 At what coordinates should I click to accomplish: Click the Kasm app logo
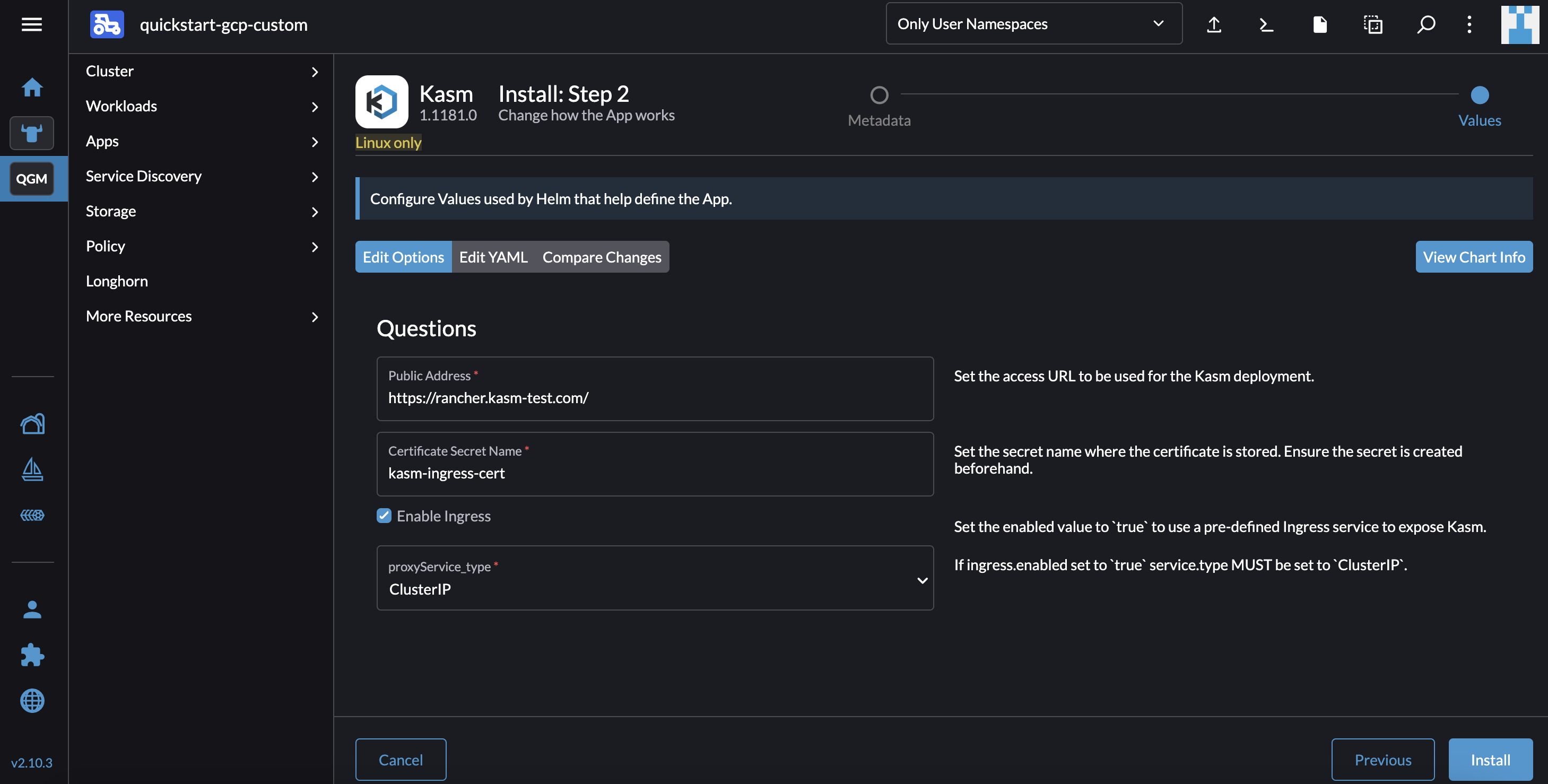(381, 101)
